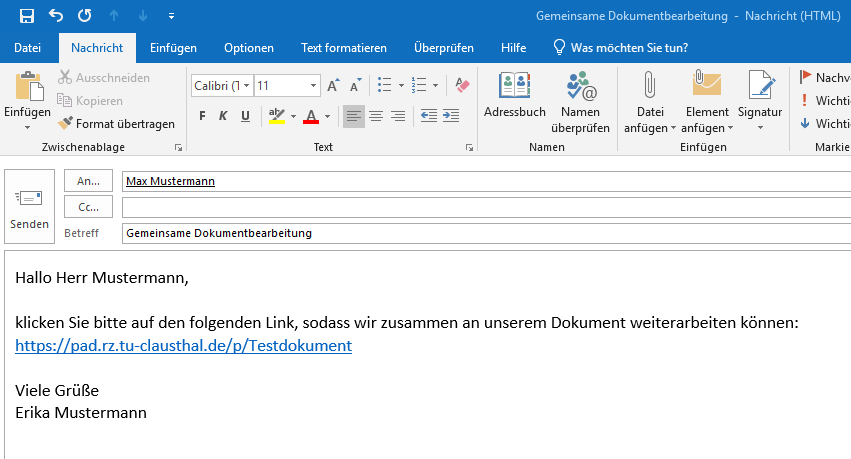The height and width of the screenshot is (459, 851).
Task: Switch to the Einfügen tab
Action: [x=173, y=48]
